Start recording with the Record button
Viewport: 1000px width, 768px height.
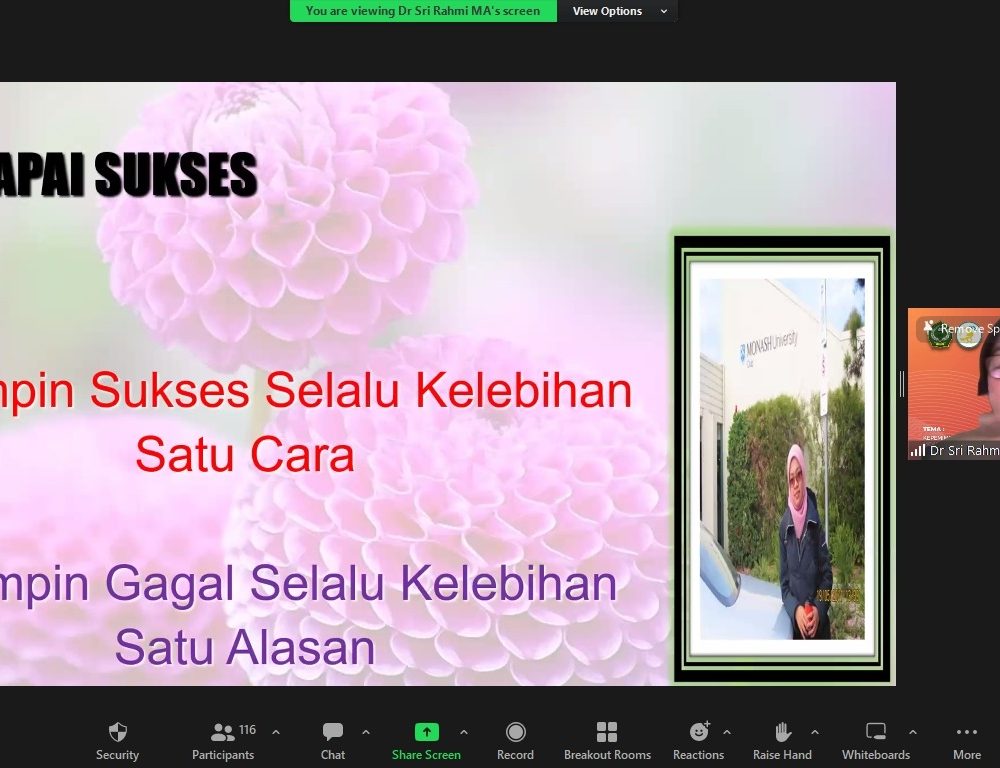515,740
